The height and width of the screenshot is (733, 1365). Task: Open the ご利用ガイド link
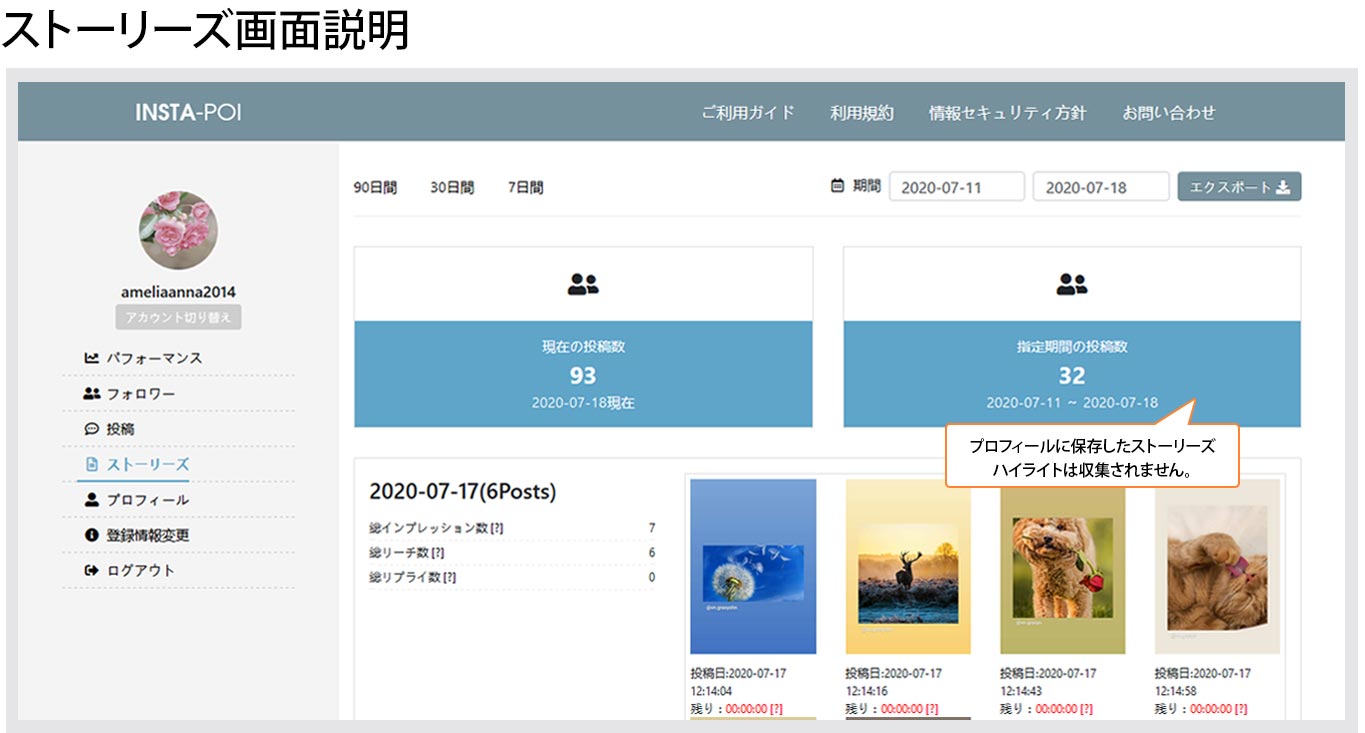[x=748, y=113]
